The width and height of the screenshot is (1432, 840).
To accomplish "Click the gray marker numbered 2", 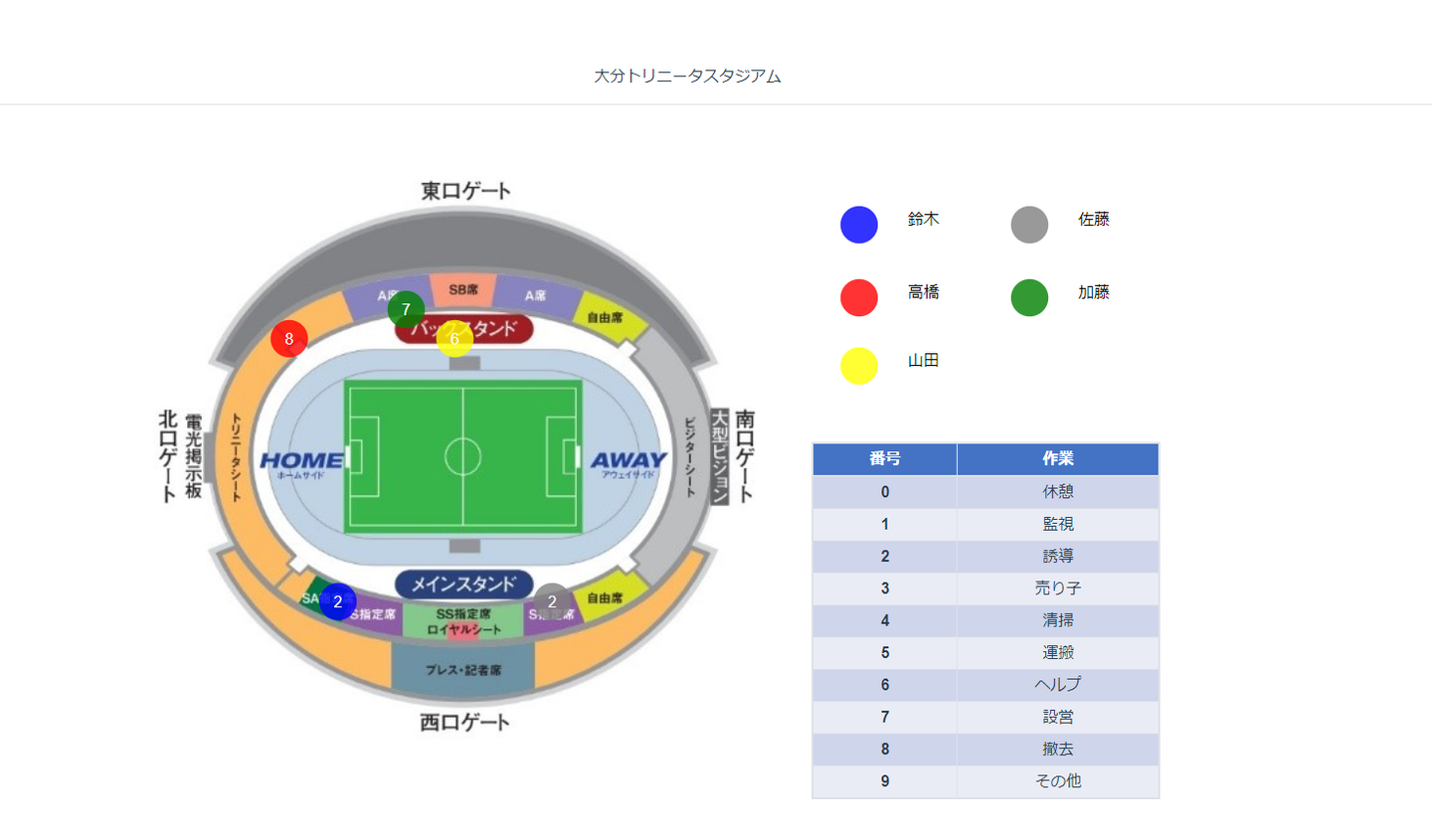I will coord(552,601).
